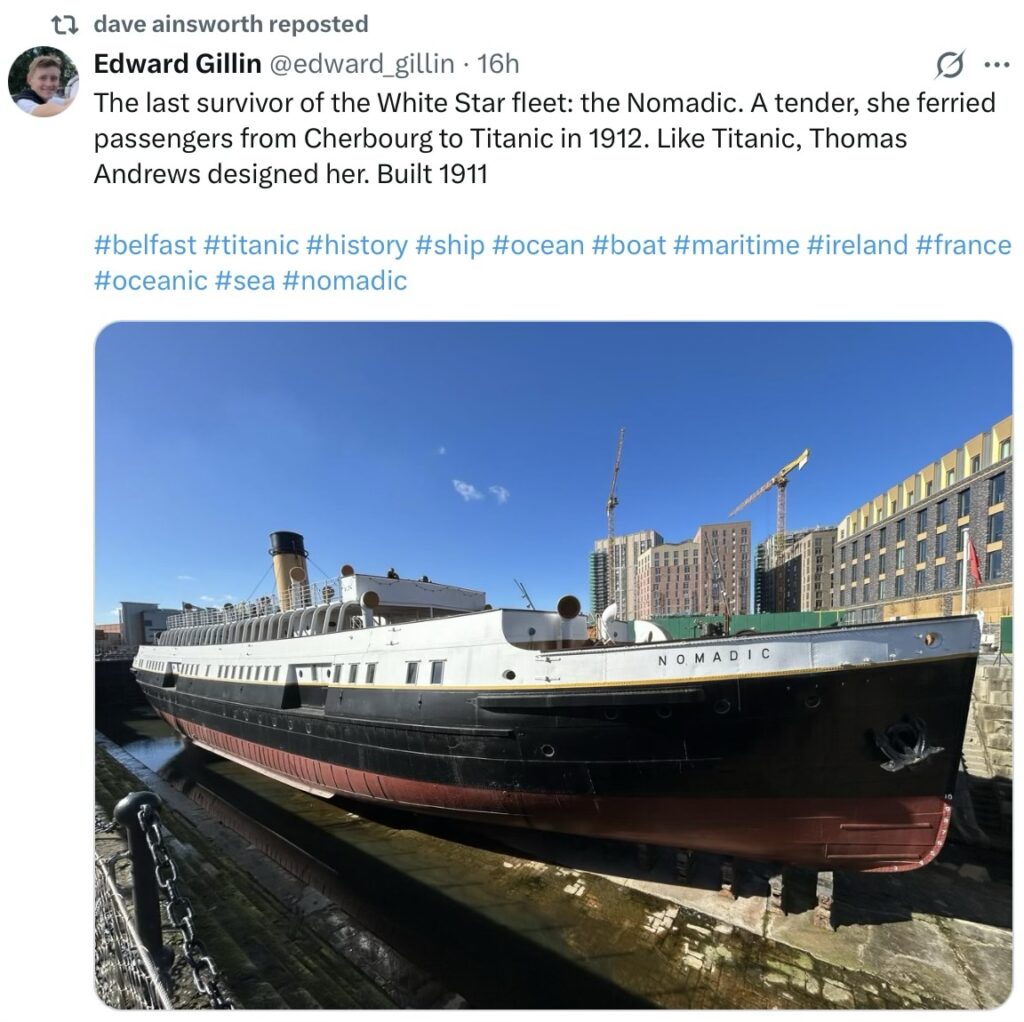1024x1022 pixels.
Task: Open the #nomadic hashtag
Action: (345, 281)
